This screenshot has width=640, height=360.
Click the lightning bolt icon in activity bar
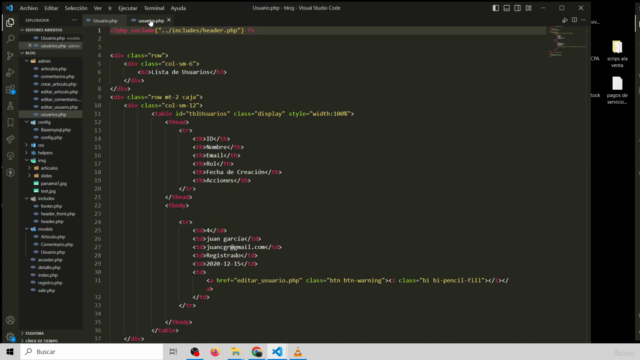pos(10,173)
